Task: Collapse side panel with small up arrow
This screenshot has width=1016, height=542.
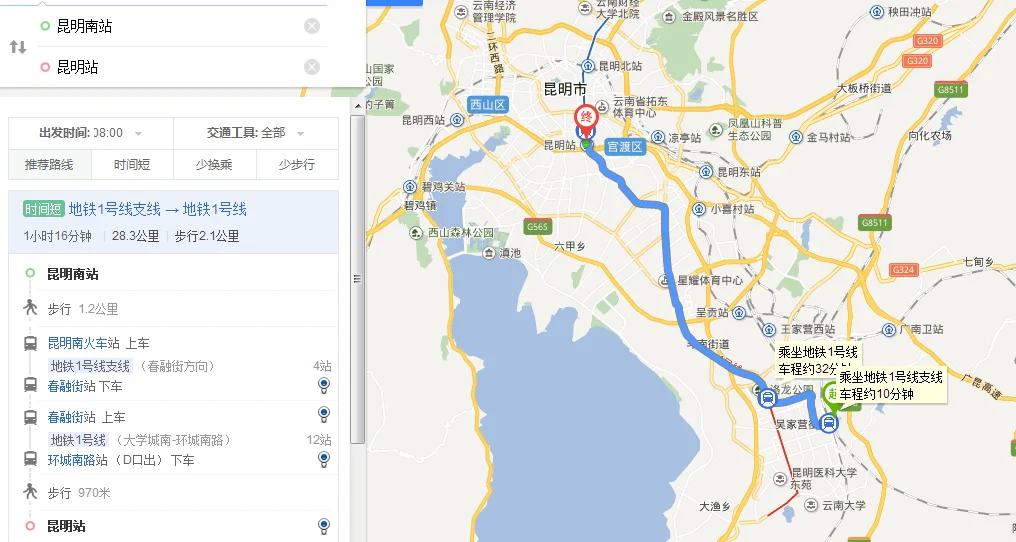Action: (x=358, y=105)
